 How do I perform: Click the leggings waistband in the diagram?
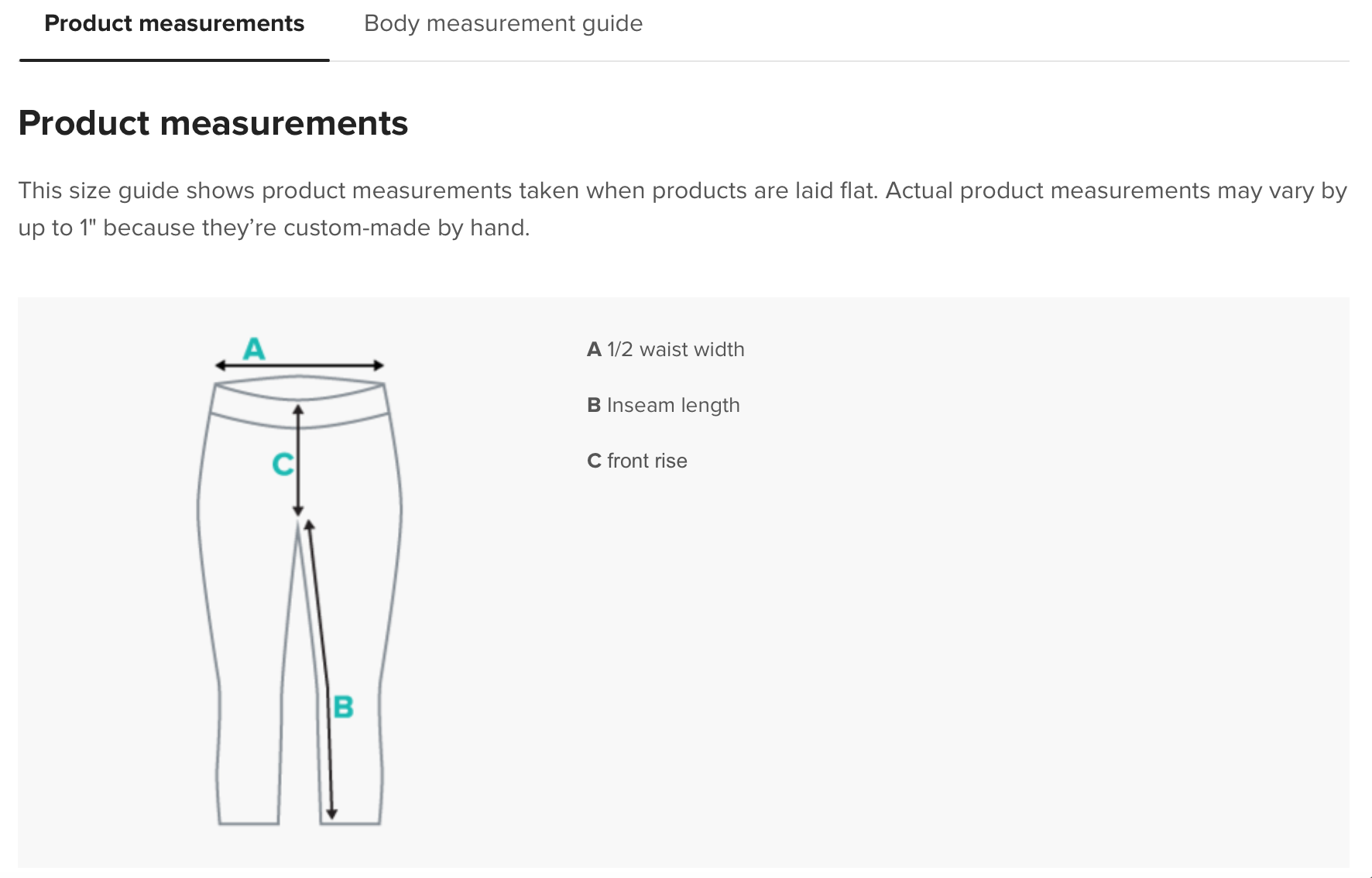[300, 403]
